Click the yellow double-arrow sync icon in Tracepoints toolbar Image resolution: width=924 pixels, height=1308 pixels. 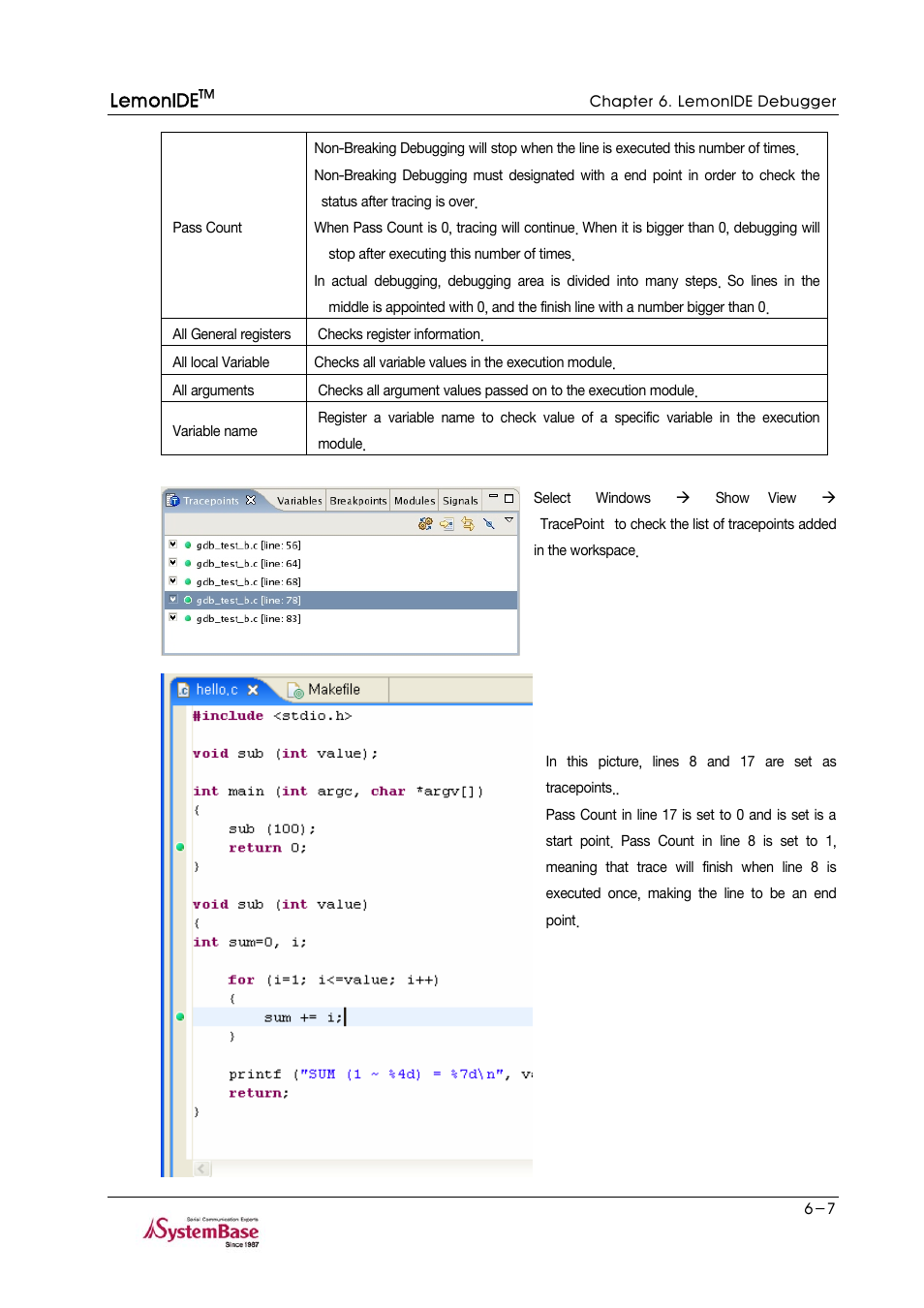tap(468, 523)
